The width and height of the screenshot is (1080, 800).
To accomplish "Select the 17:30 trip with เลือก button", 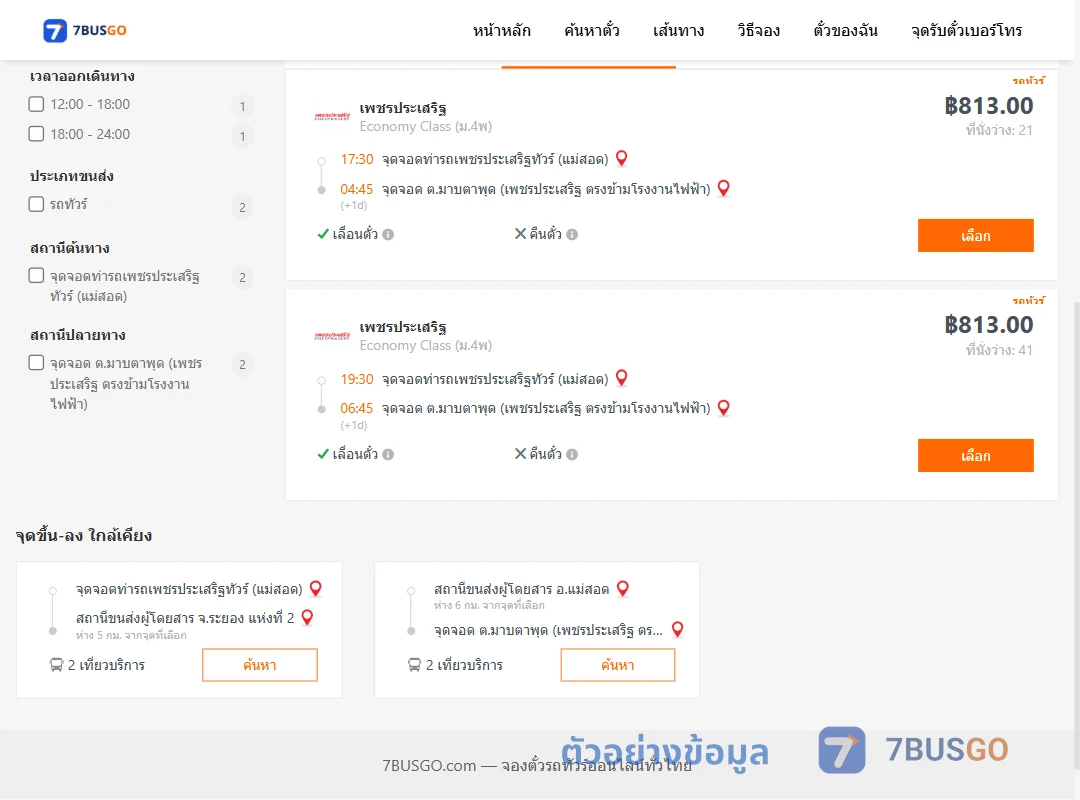I will click(975, 236).
